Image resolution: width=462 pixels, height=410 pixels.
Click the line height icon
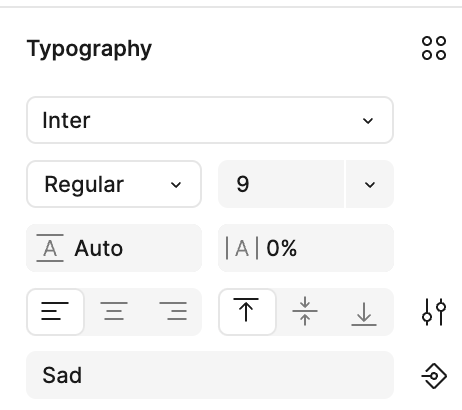50,248
